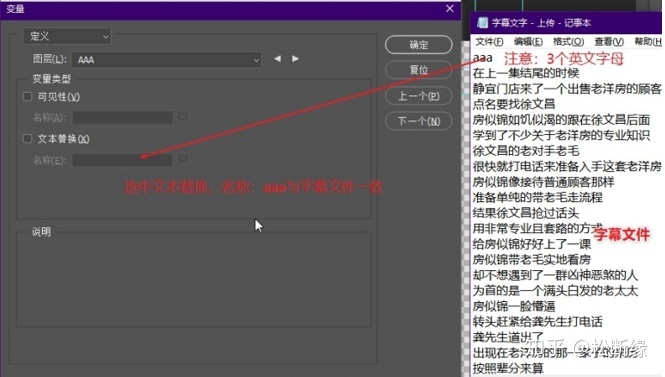This screenshot has height=377, width=665.
Task: Open text replacement name dropdown arrow
Action: pyautogui.click(x=183, y=159)
